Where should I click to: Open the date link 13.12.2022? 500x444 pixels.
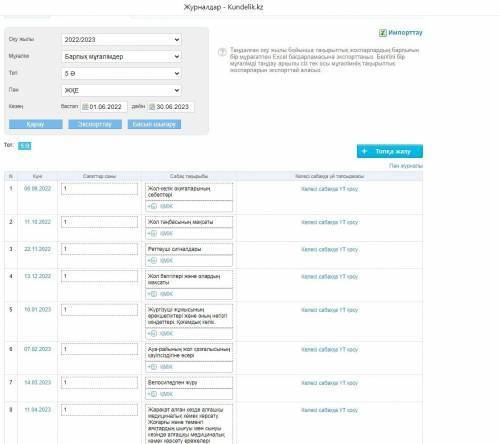37,276
